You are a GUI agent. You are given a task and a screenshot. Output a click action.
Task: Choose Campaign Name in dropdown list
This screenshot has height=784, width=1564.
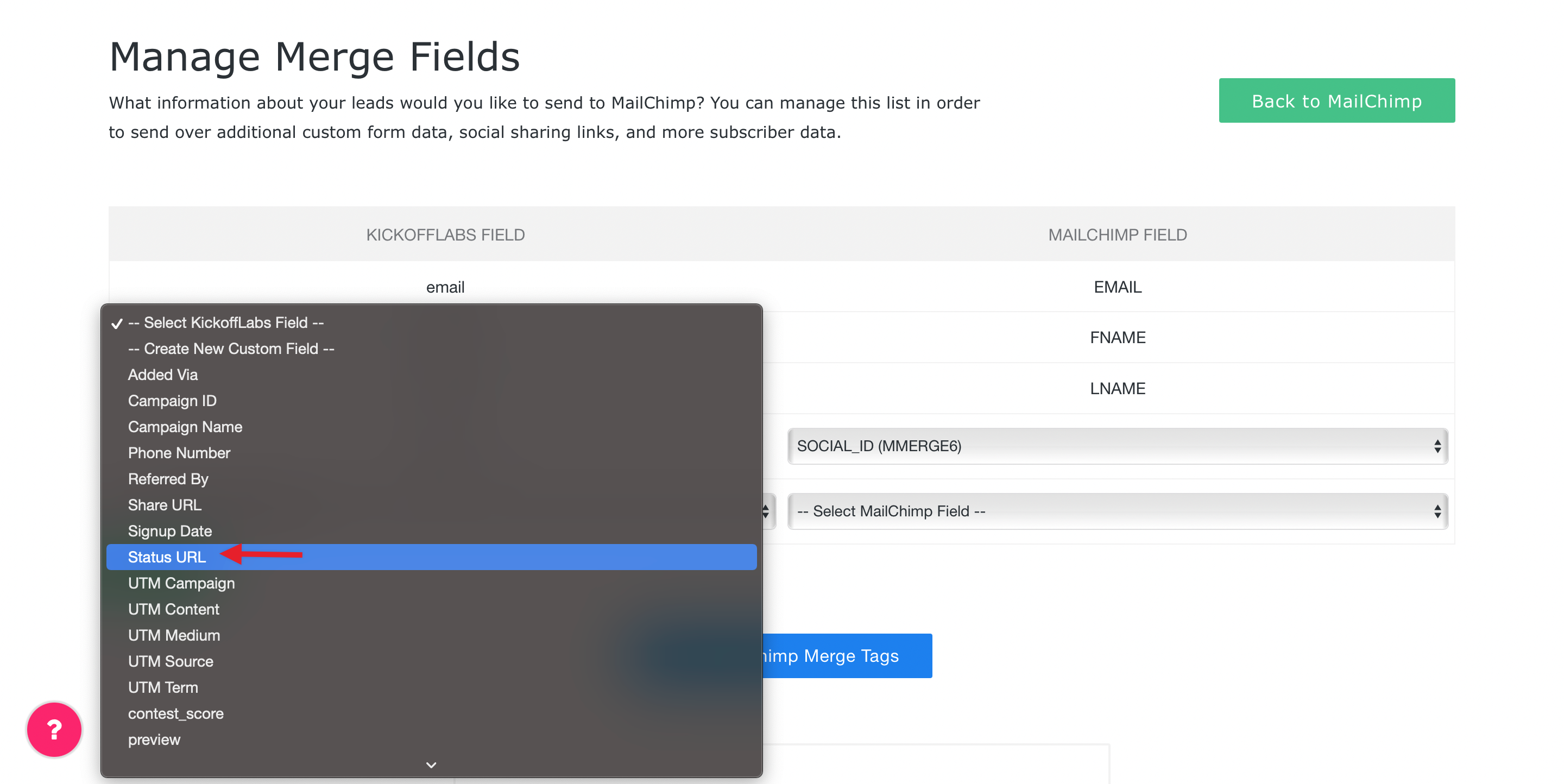coord(431,427)
